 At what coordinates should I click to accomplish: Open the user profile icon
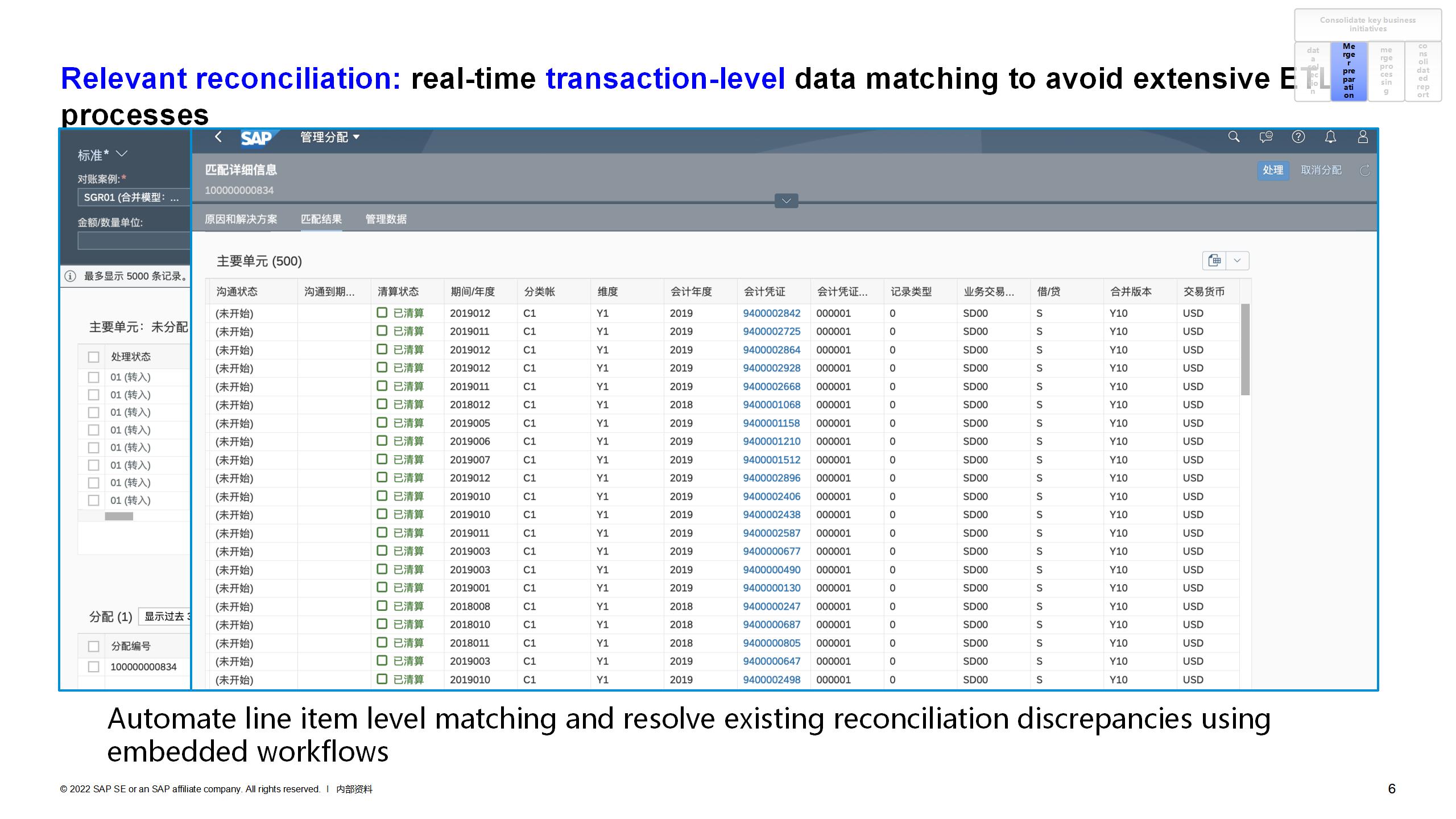tap(1363, 137)
